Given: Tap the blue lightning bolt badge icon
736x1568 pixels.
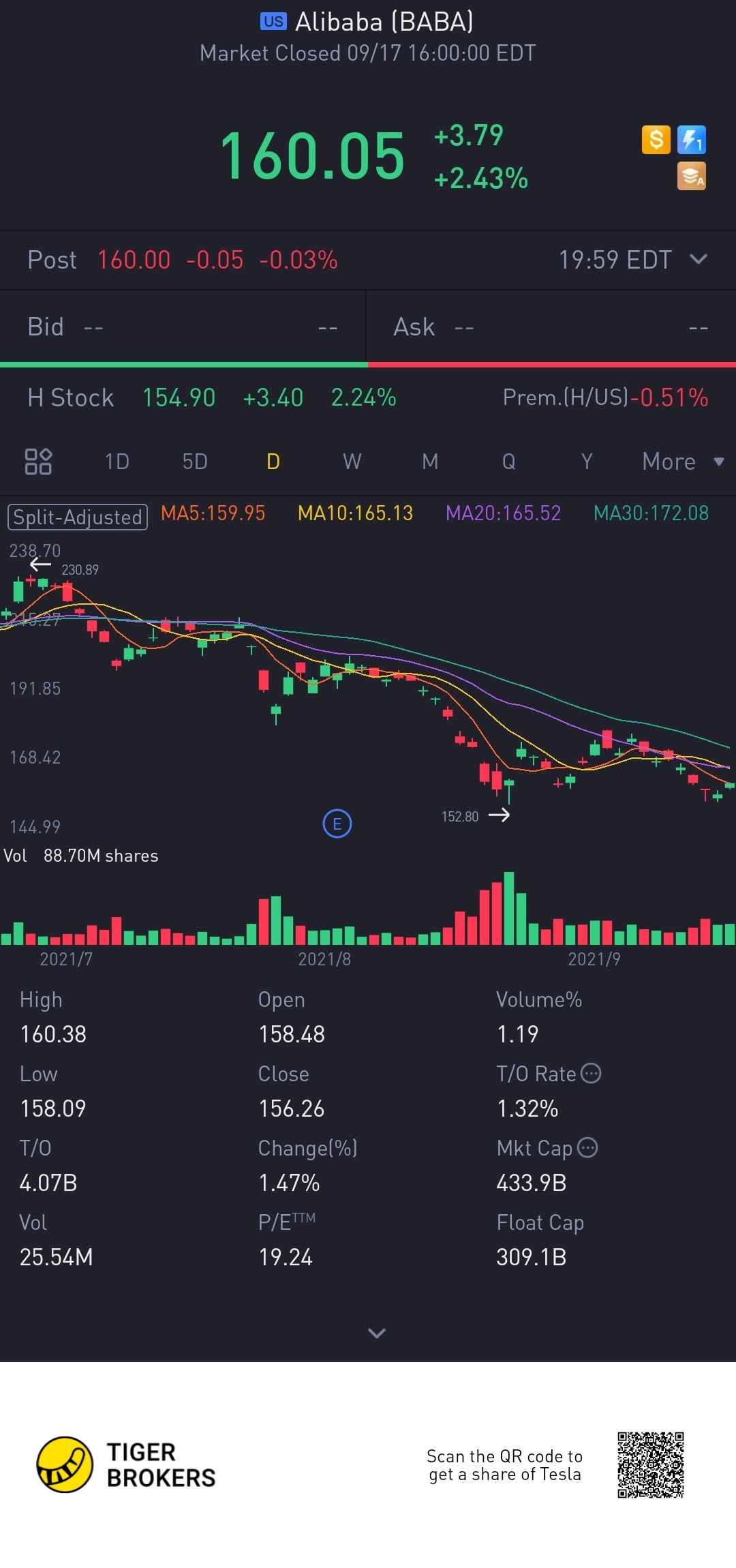Looking at the screenshot, I should [x=692, y=140].
